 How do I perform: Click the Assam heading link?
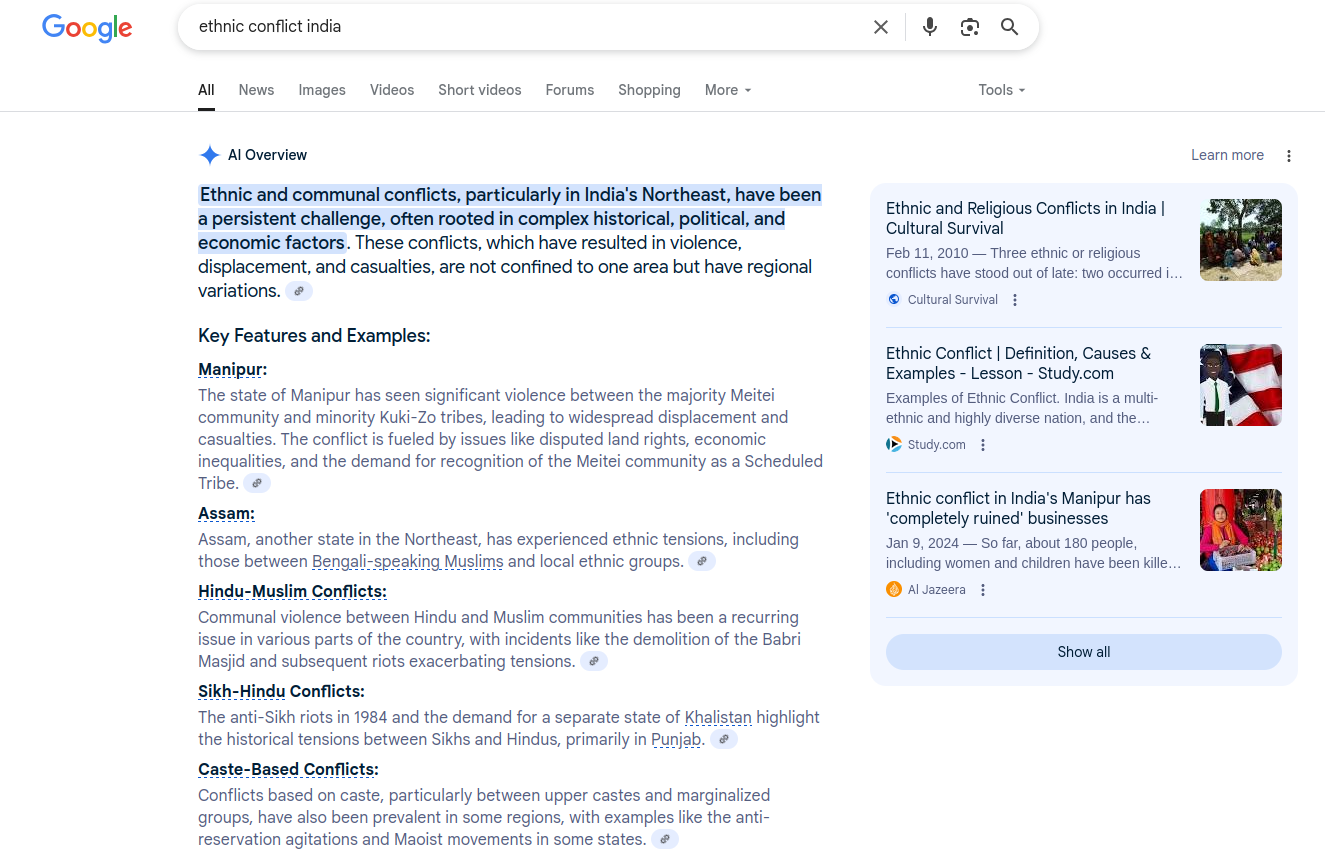226,514
